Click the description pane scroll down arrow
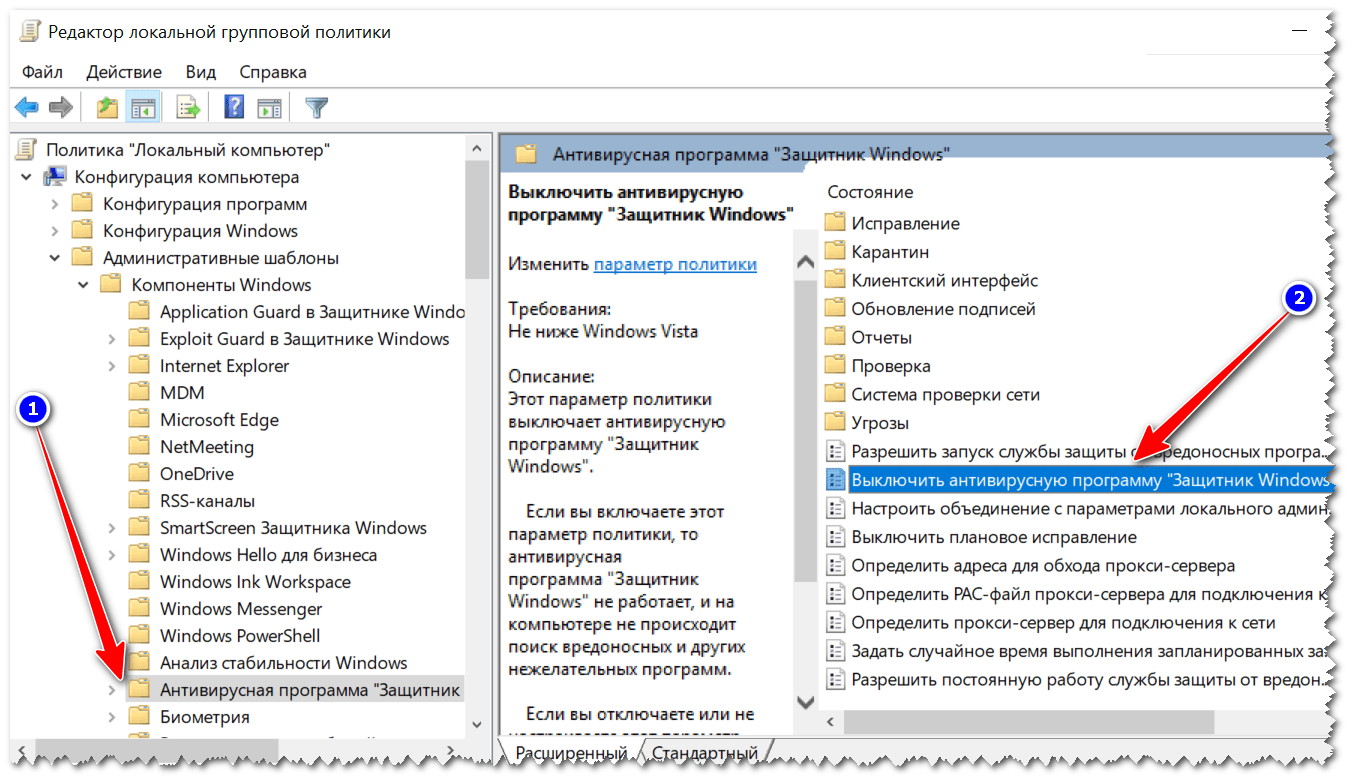 point(804,702)
